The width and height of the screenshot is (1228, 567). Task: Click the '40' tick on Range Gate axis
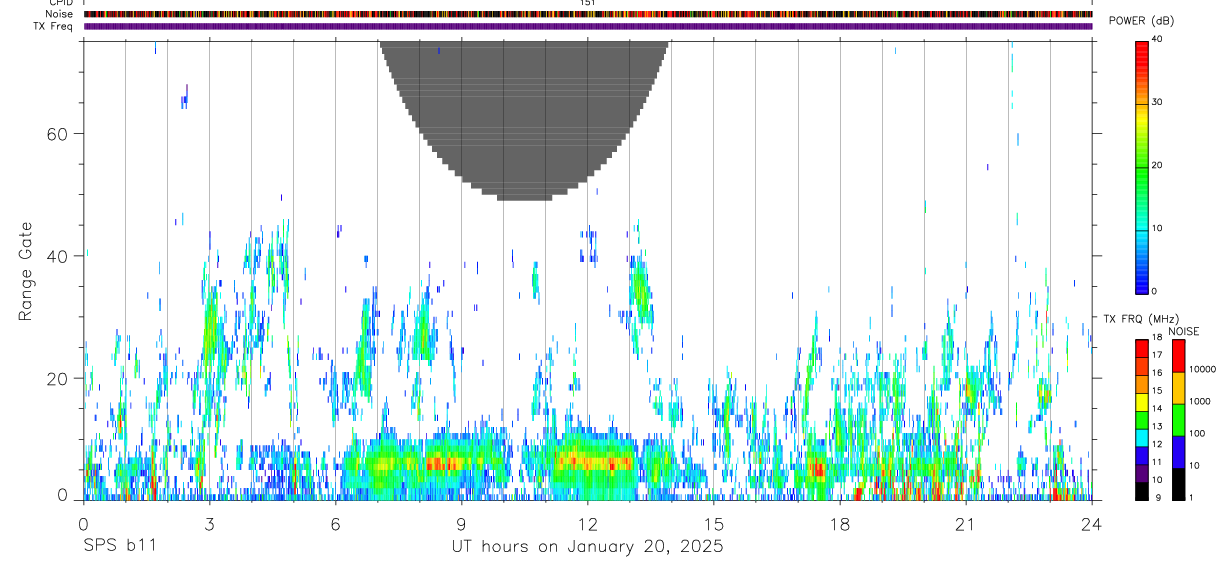tap(56, 257)
